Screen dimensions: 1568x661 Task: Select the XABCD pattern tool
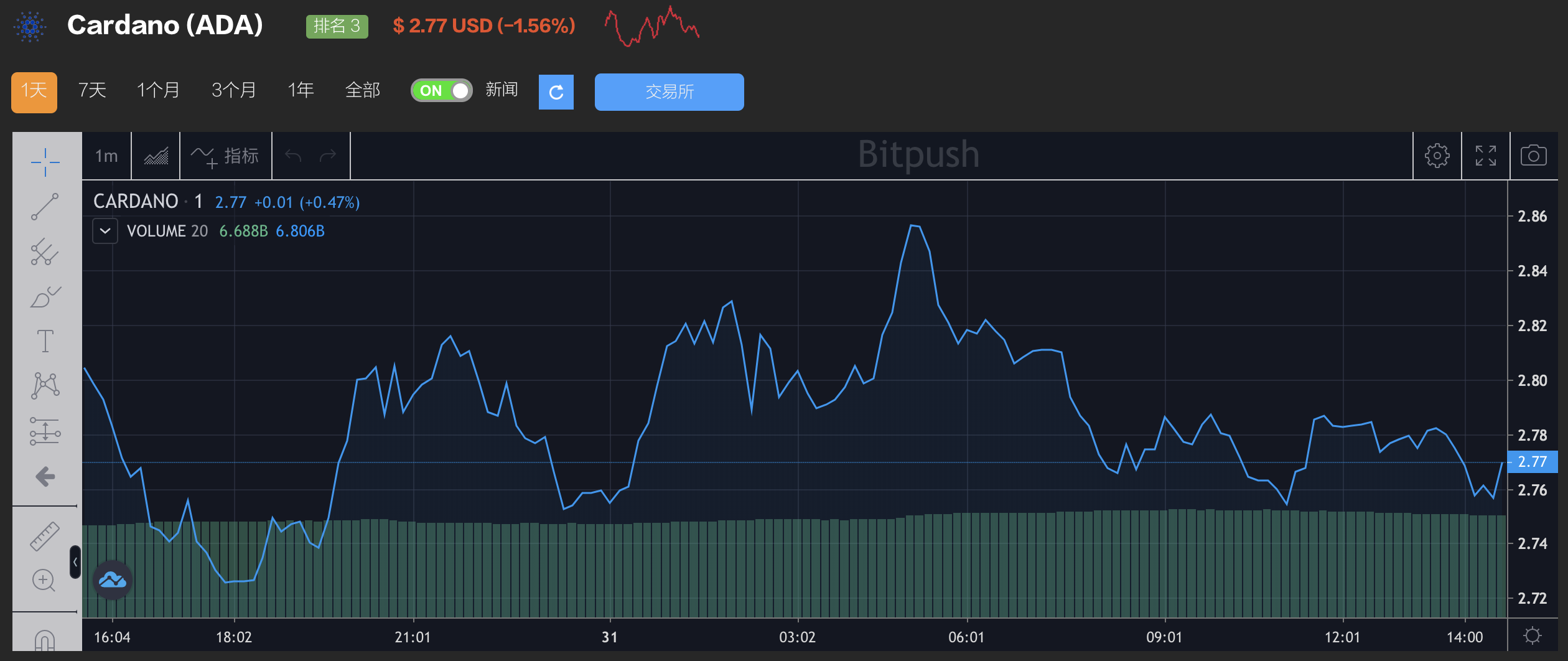[45, 386]
